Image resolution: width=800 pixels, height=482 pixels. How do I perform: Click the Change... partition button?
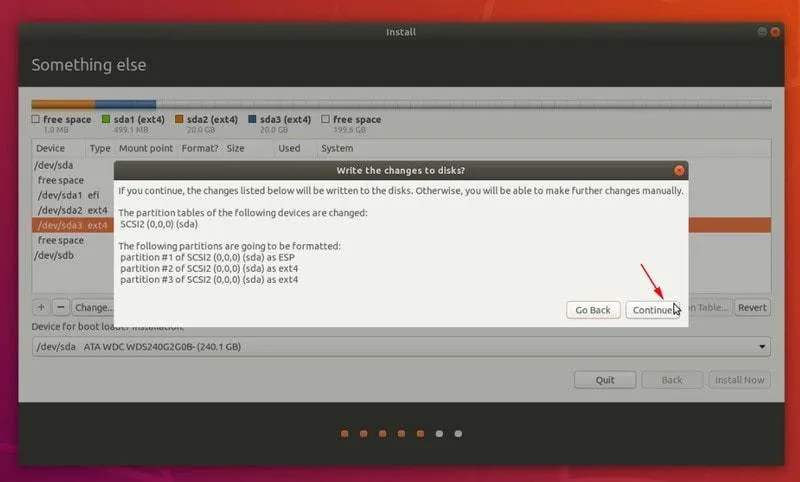point(93,308)
